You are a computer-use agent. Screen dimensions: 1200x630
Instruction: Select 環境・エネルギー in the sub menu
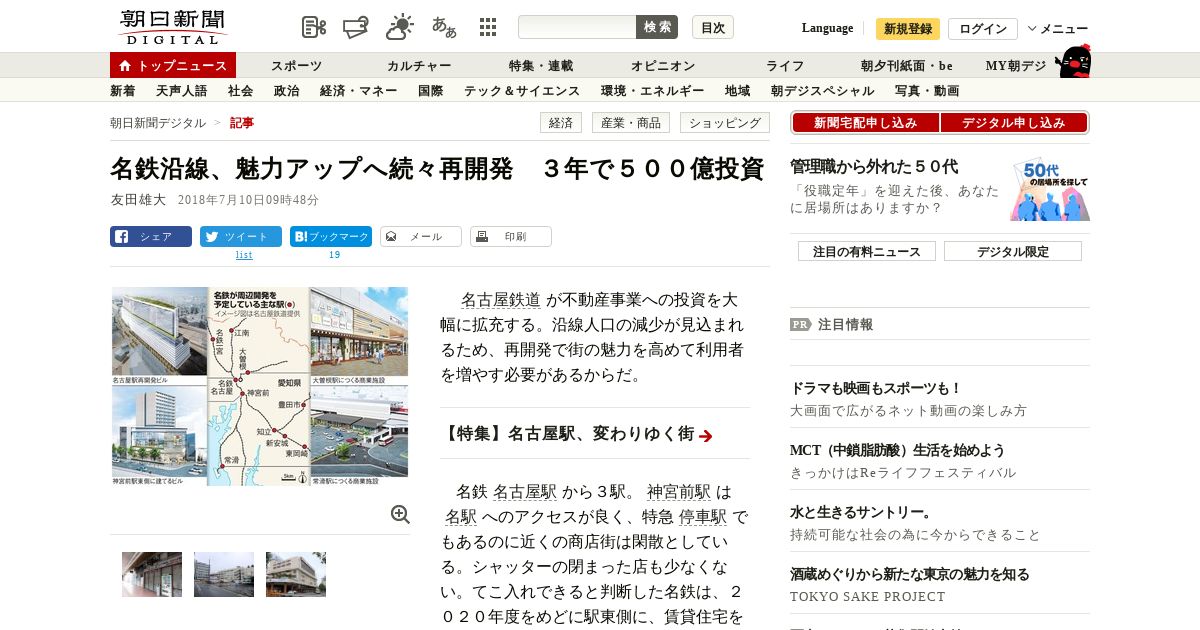652,91
